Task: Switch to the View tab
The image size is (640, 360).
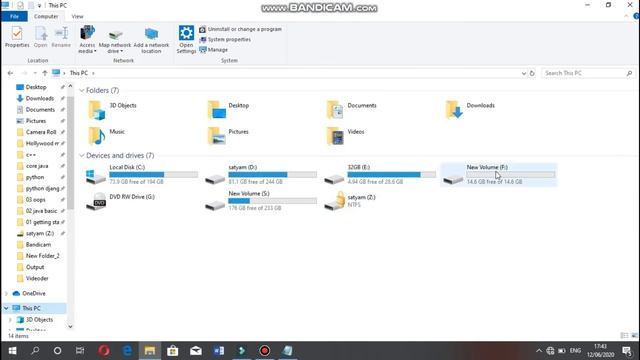Action: (x=77, y=16)
